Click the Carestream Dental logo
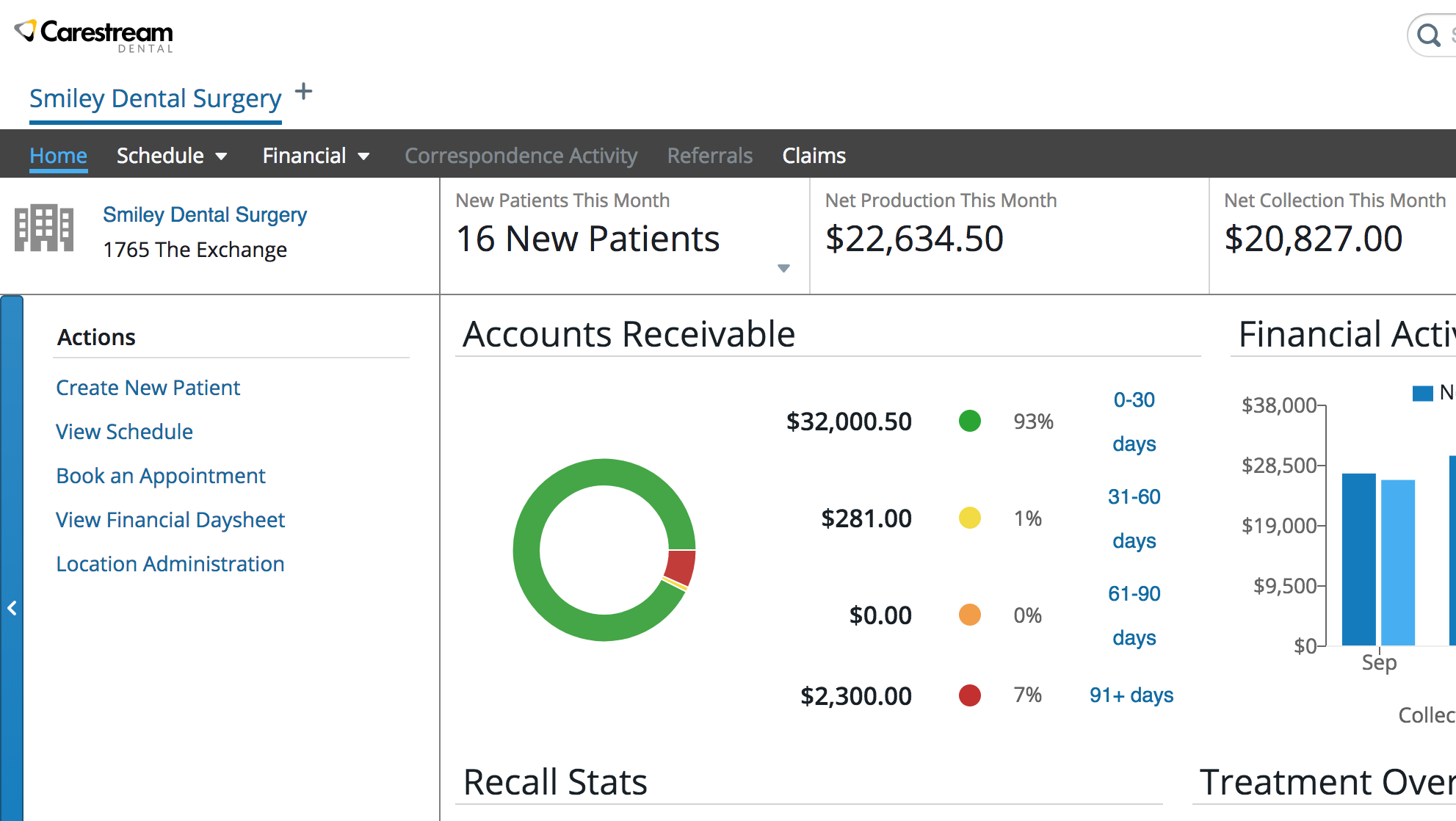This screenshot has height=821, width=1456. tap(94, 35)
